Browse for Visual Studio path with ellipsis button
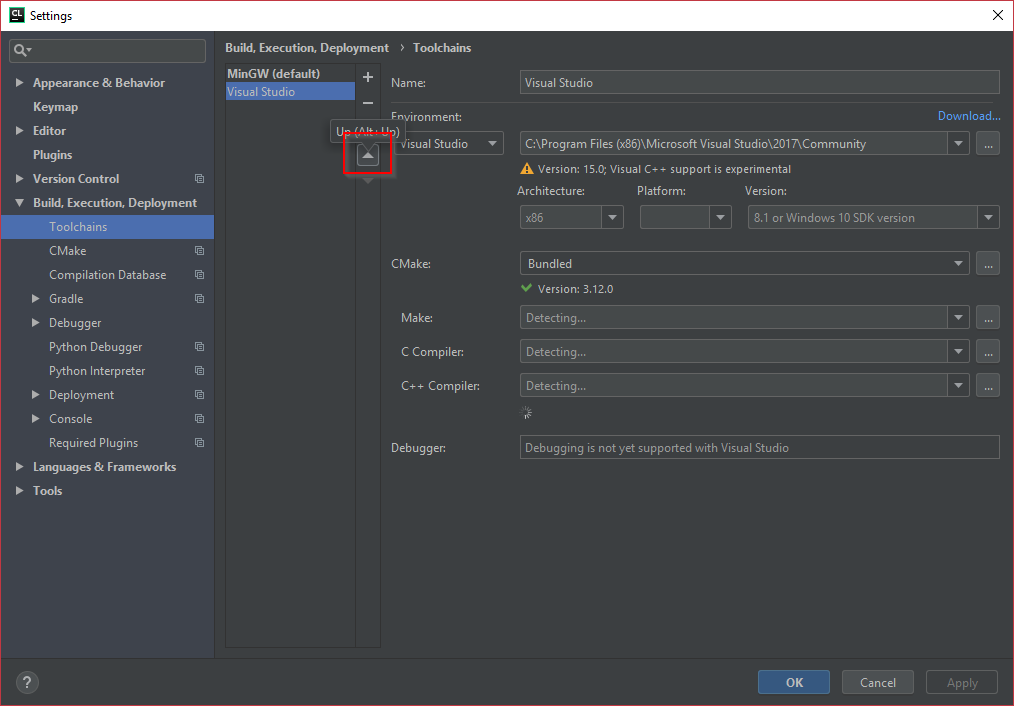 pyautogui.click(x=987, y=144)
